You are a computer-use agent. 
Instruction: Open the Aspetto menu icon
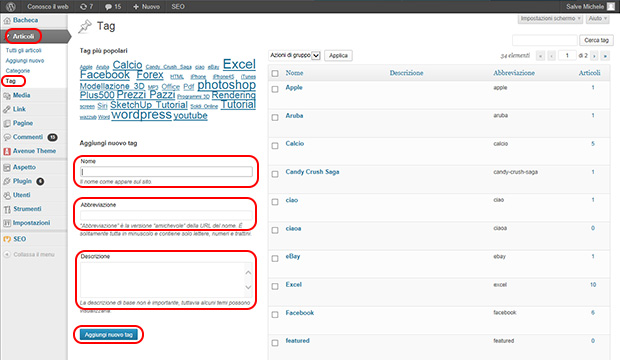coord(7,167)
